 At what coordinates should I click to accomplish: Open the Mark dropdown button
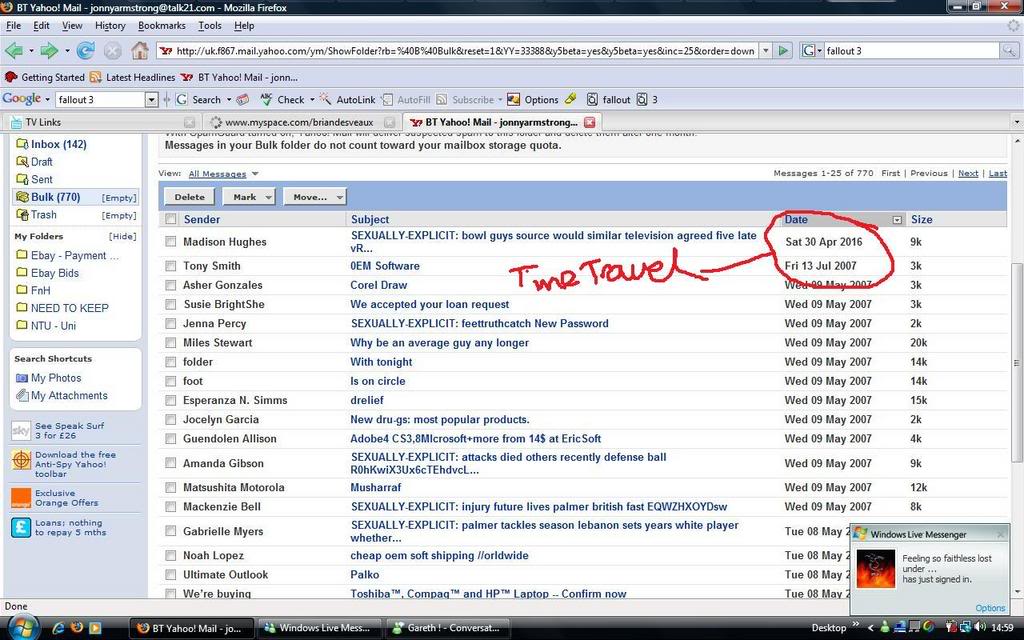(248, 197)
